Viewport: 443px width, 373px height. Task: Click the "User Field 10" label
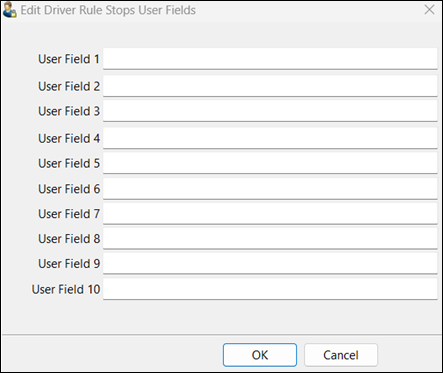tap(66, 289)
